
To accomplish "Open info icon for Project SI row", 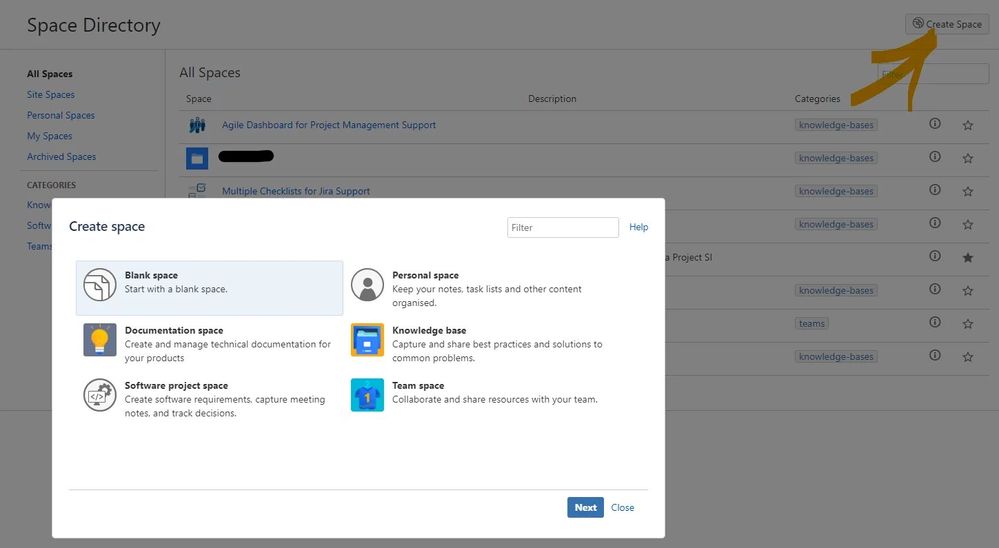I will (x=935, y=256).
